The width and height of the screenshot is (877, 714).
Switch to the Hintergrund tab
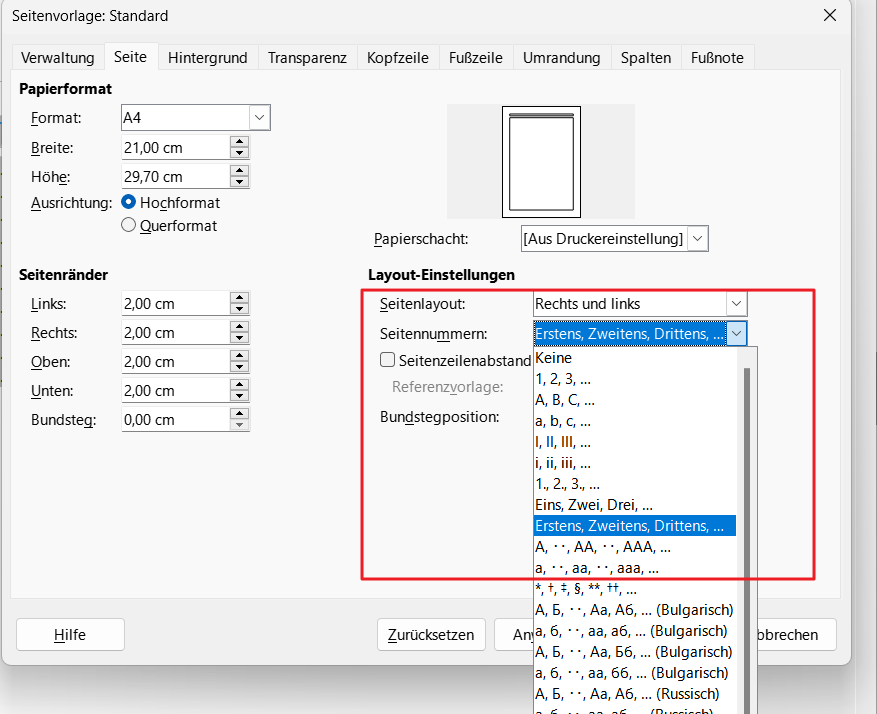click(207, 58)
